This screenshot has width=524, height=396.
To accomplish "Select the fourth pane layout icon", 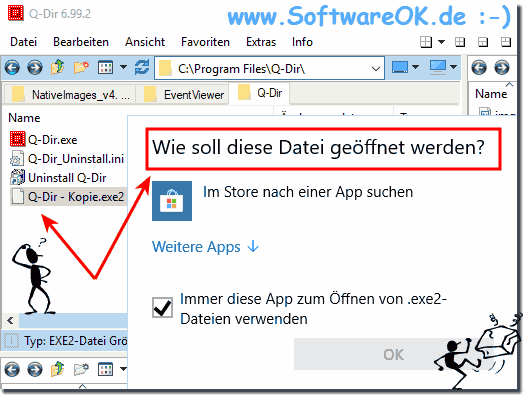I will 506,42.
